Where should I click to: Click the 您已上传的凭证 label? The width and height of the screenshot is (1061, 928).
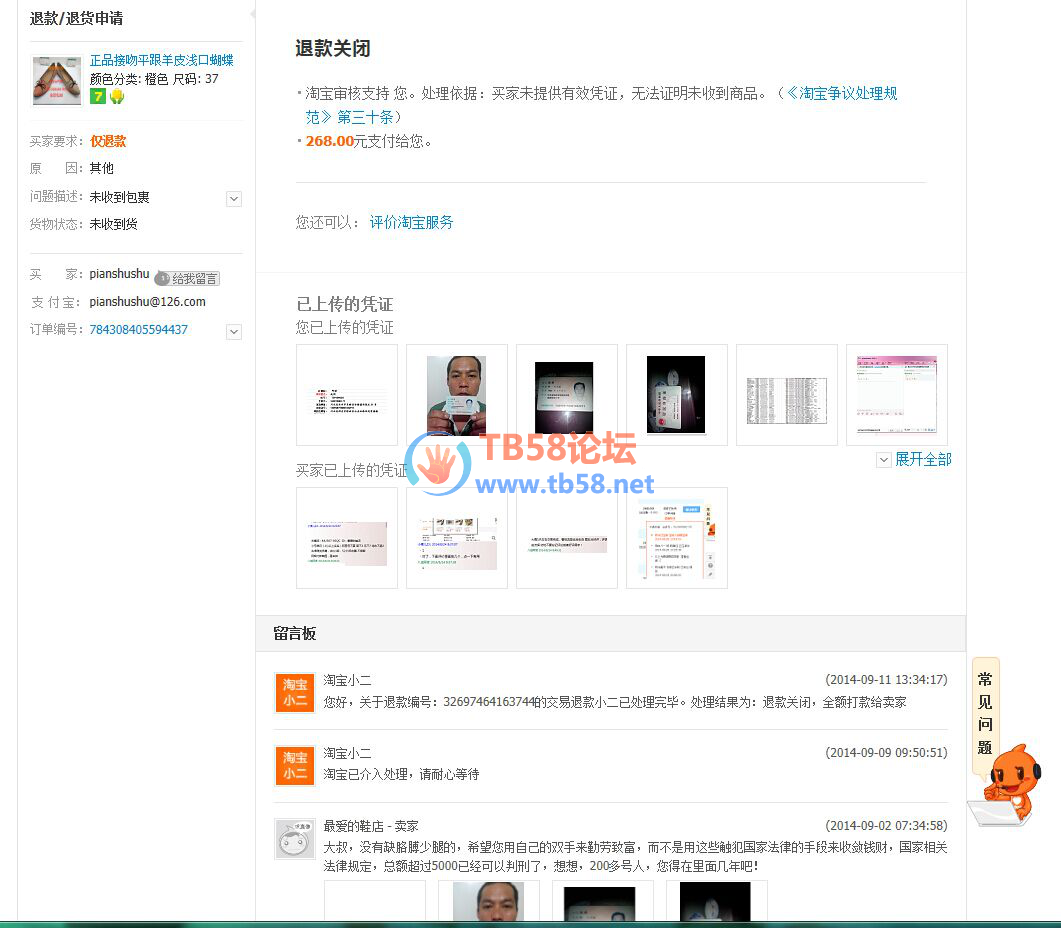(344, 328)
